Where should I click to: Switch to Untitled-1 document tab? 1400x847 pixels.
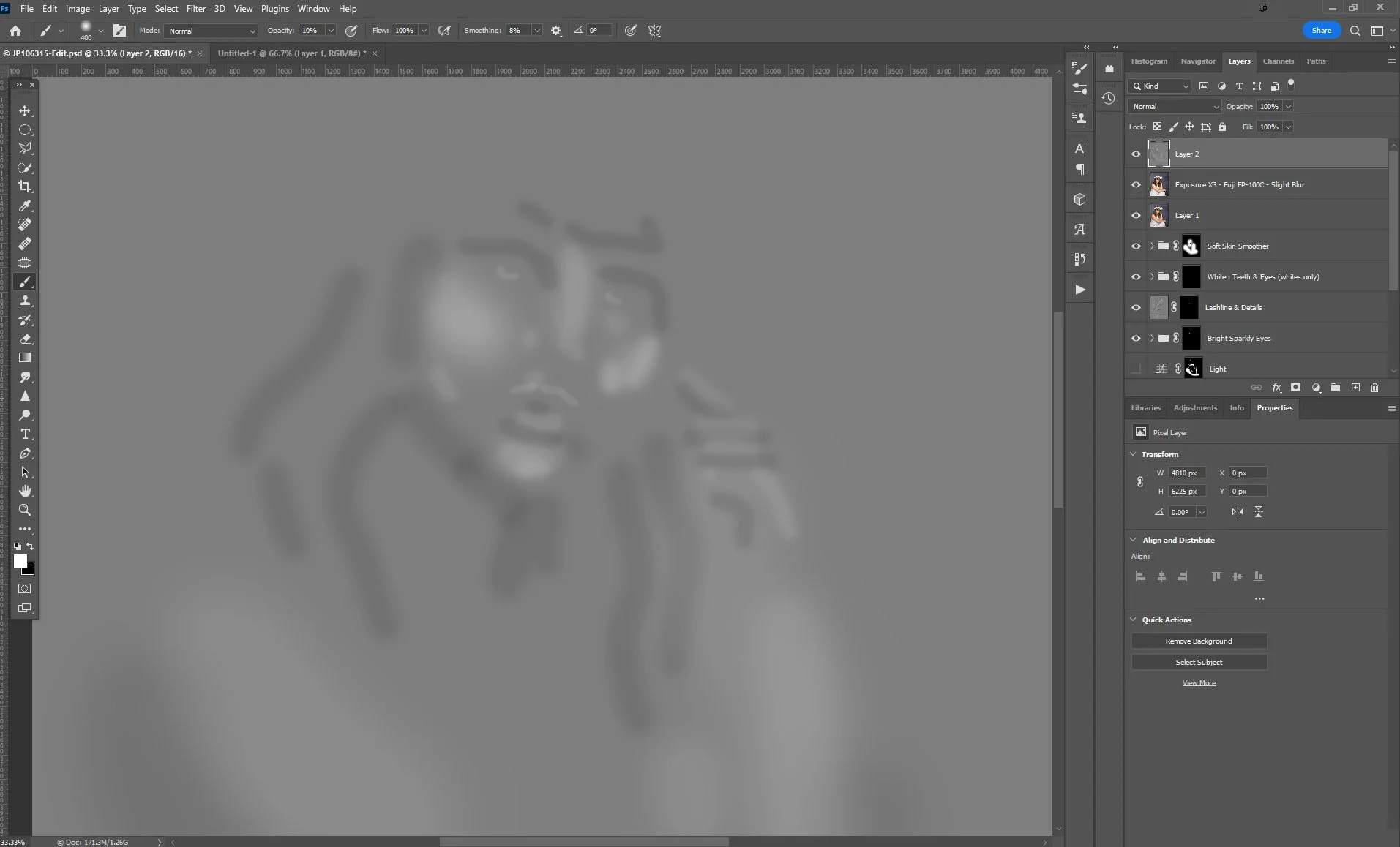coord(292,53)
